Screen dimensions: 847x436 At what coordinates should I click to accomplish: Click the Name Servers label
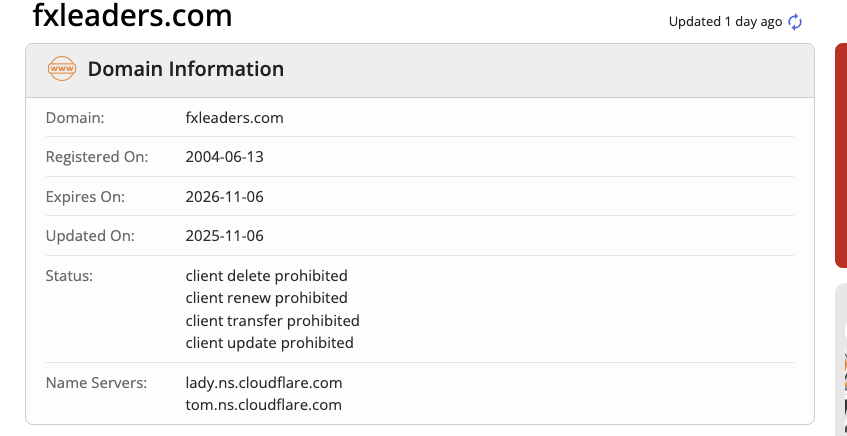(x=96, y=382)
